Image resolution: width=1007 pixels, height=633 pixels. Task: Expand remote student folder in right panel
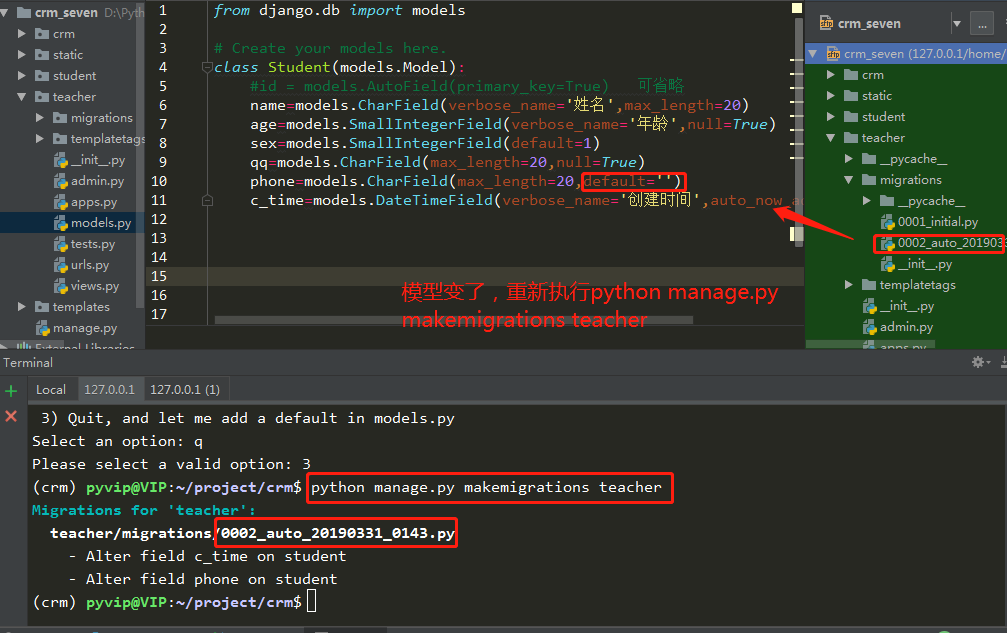tap(830, 117)
